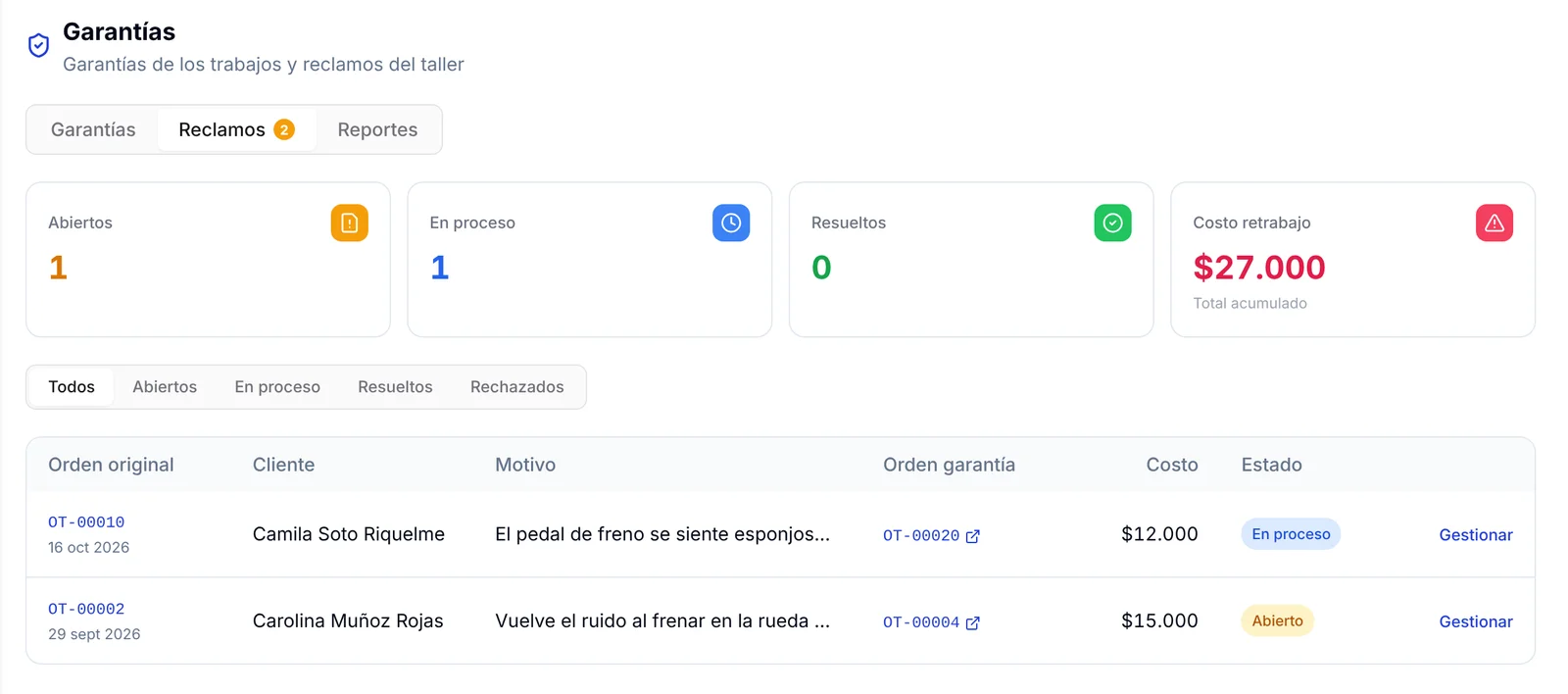The image size is (1568, 694).
Task: Click the $12.000 cost cell
Action: click(x=1159, y=534)
